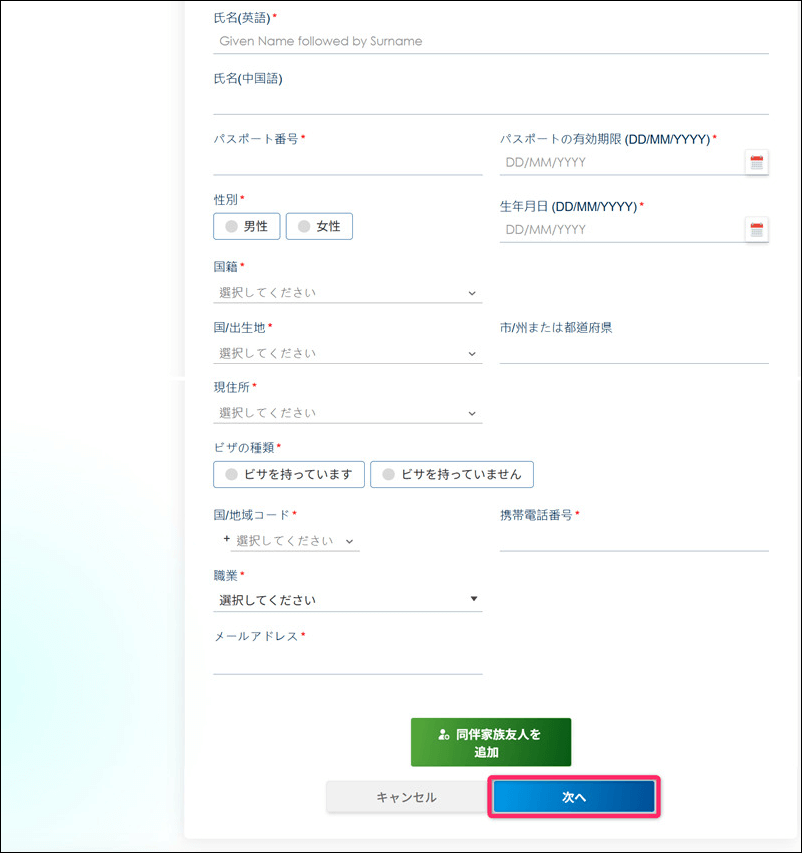802x853 pixels.
Task: Open the 職業 occupation dropdown
Action: click(348, 600)
